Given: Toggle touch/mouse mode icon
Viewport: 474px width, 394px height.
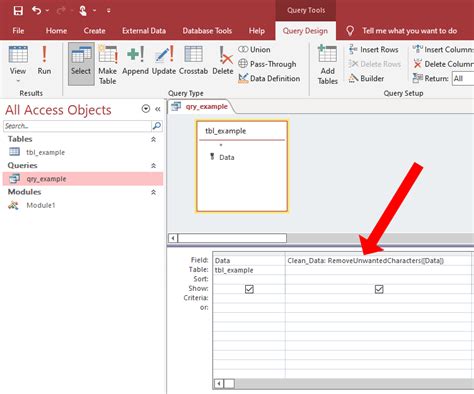Looking at the screenshot, I should (x=83, y=11).
